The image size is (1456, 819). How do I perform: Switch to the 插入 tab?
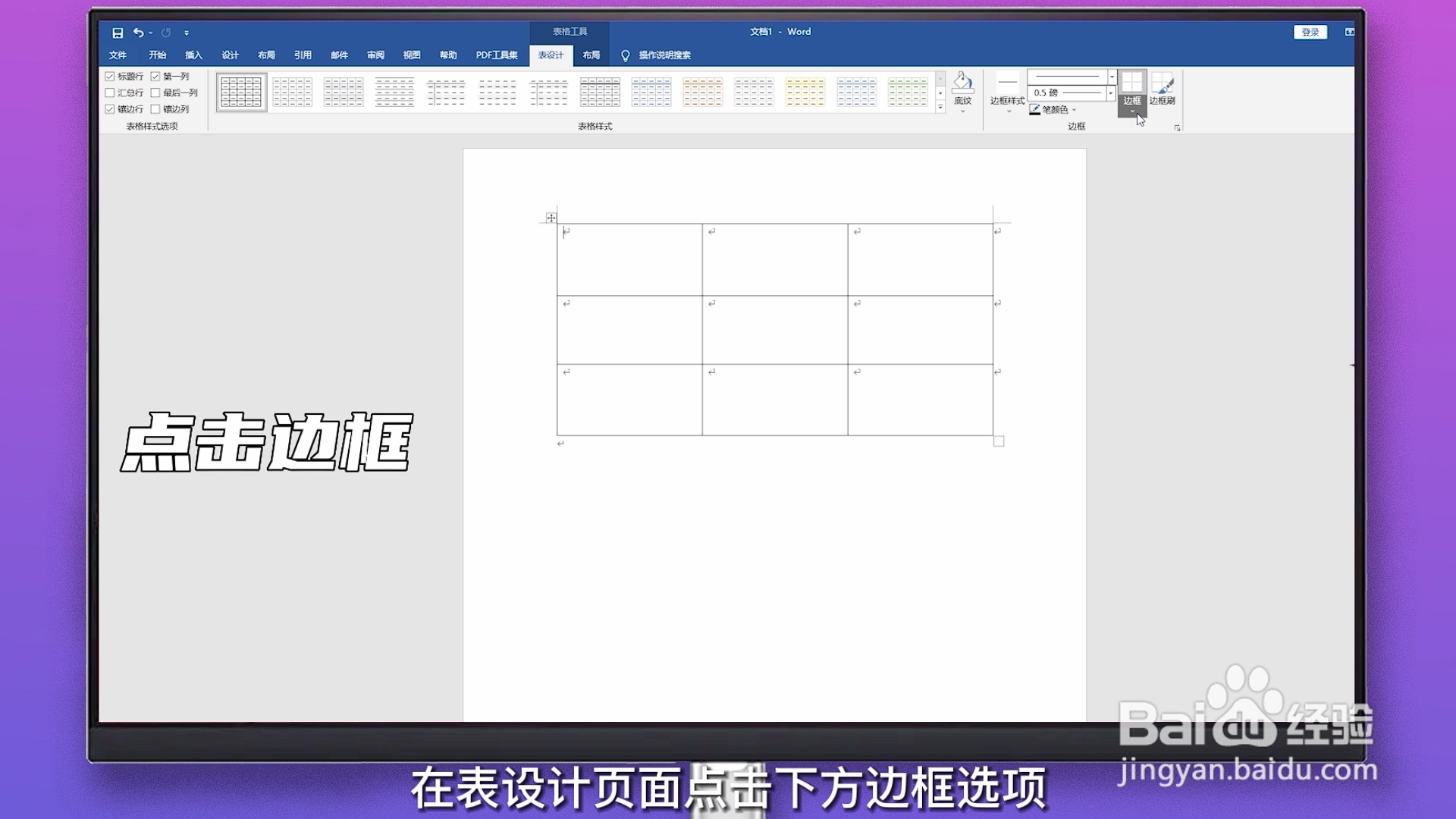tap(193, 55)
